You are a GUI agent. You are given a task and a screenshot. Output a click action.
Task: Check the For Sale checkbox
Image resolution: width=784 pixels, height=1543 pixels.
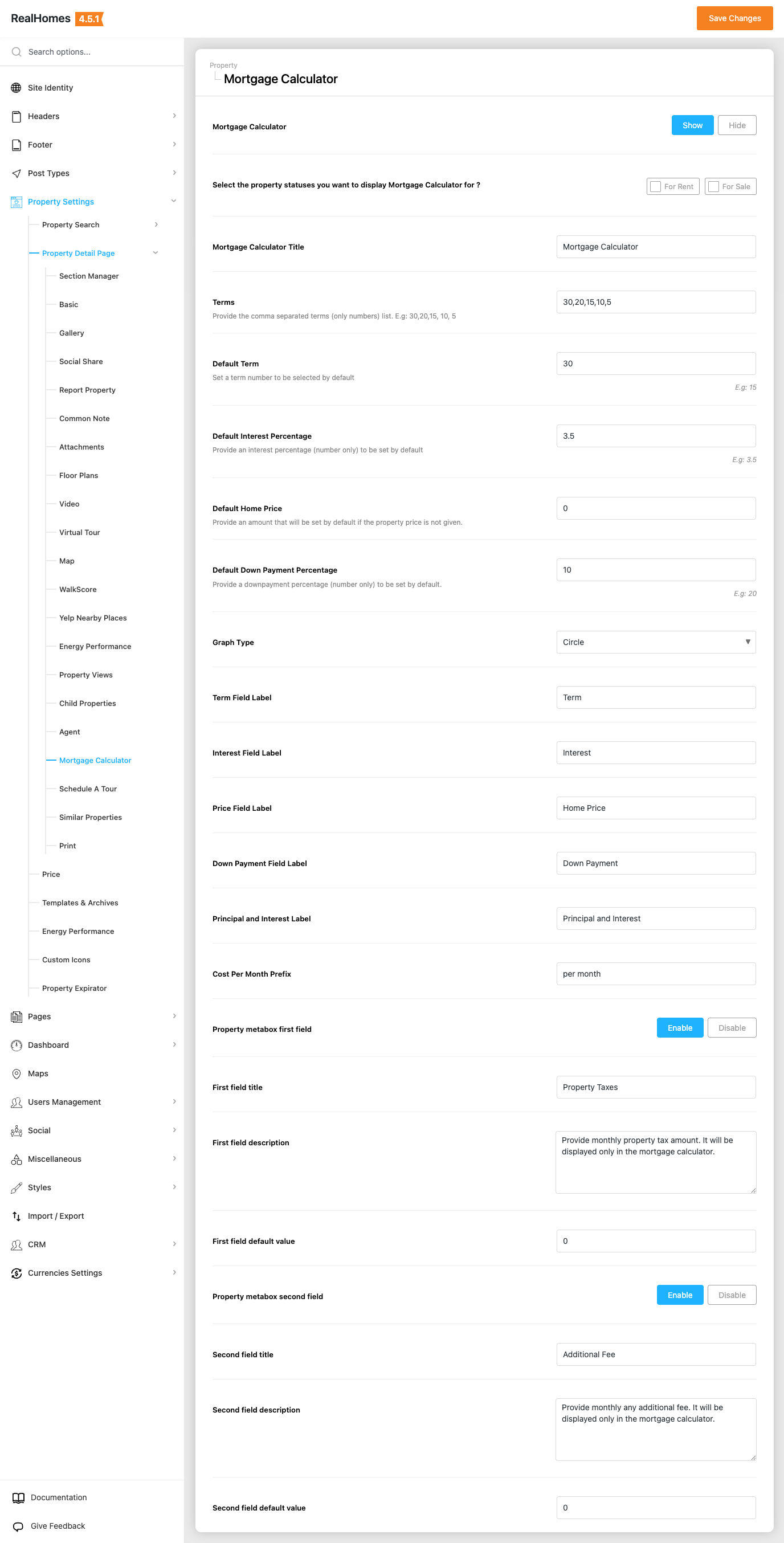(714, 187)
